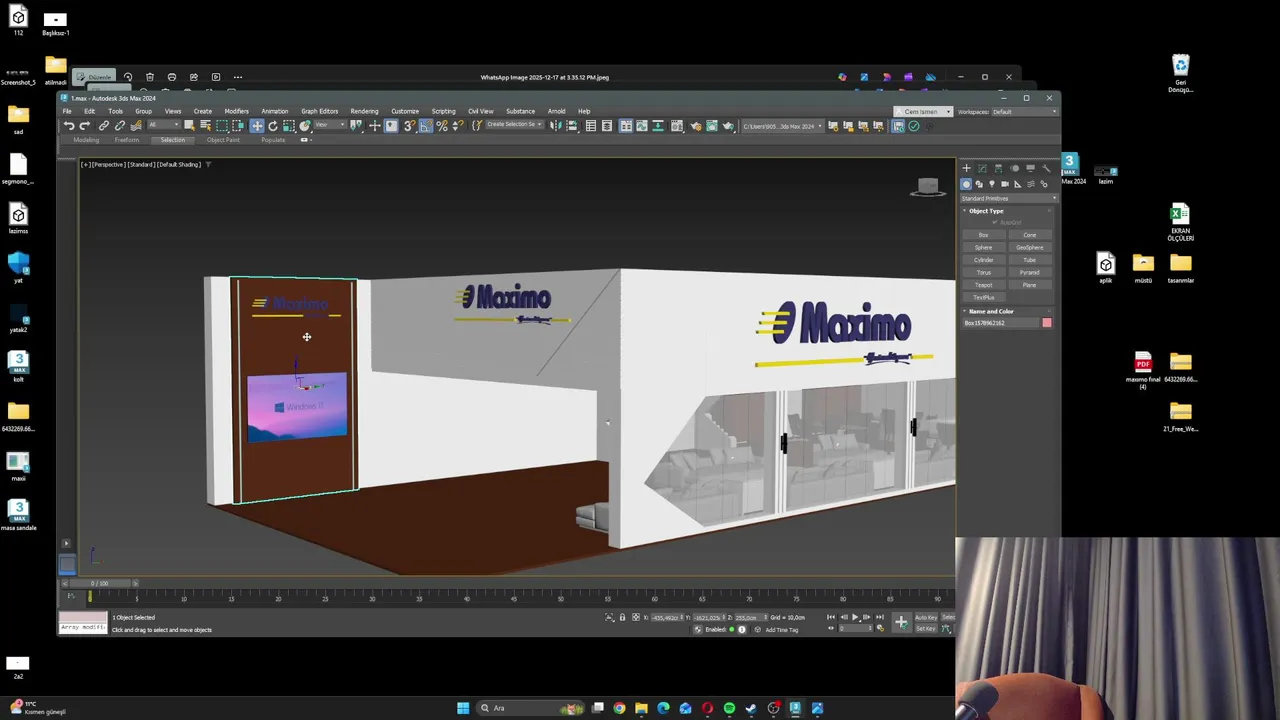Select the Select and Link tool
Screen dimensions: 1280x720
pyautogui.click(x=103, y=125)
